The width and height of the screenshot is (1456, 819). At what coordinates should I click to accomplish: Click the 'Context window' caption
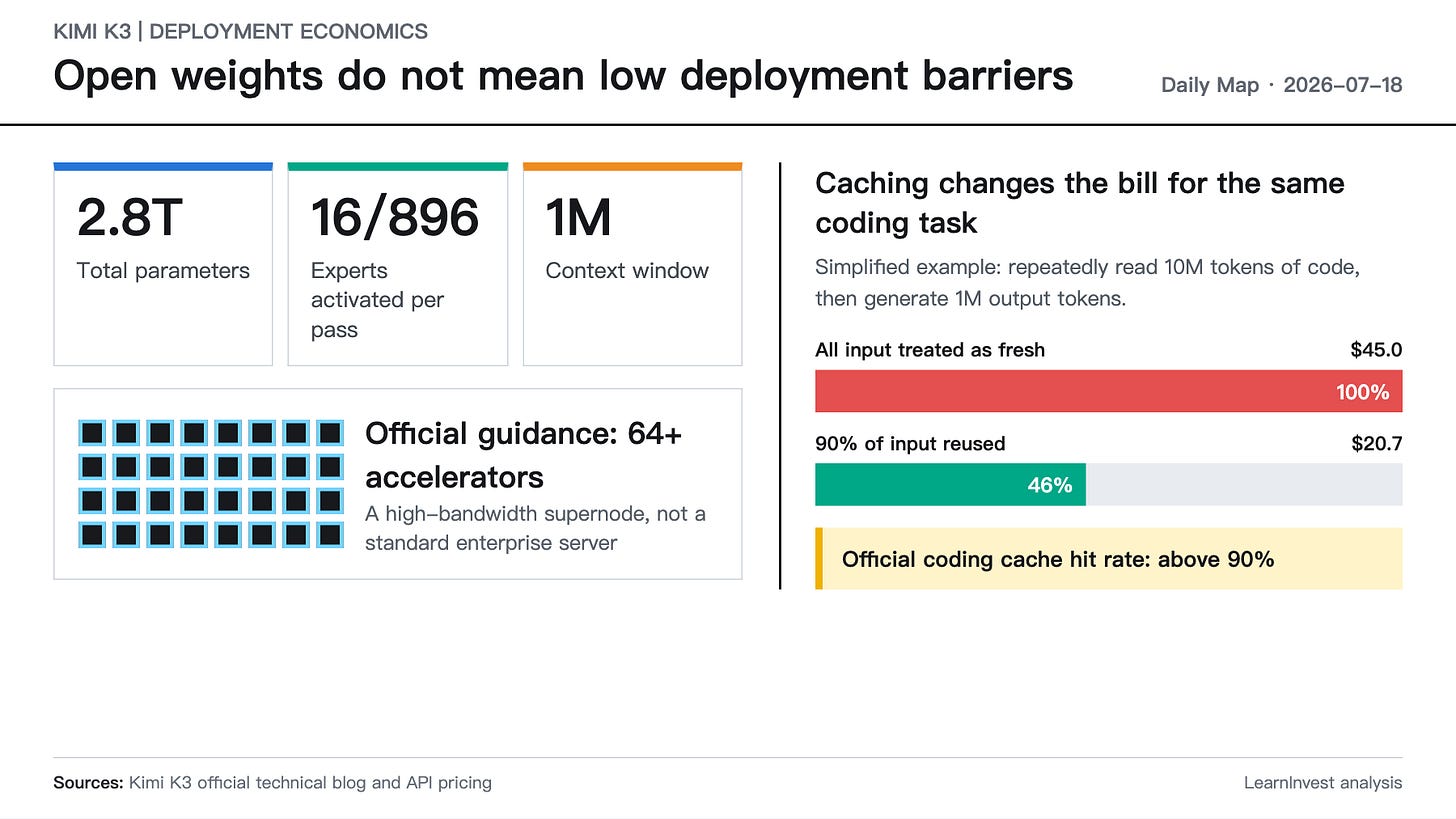point(627,271)
